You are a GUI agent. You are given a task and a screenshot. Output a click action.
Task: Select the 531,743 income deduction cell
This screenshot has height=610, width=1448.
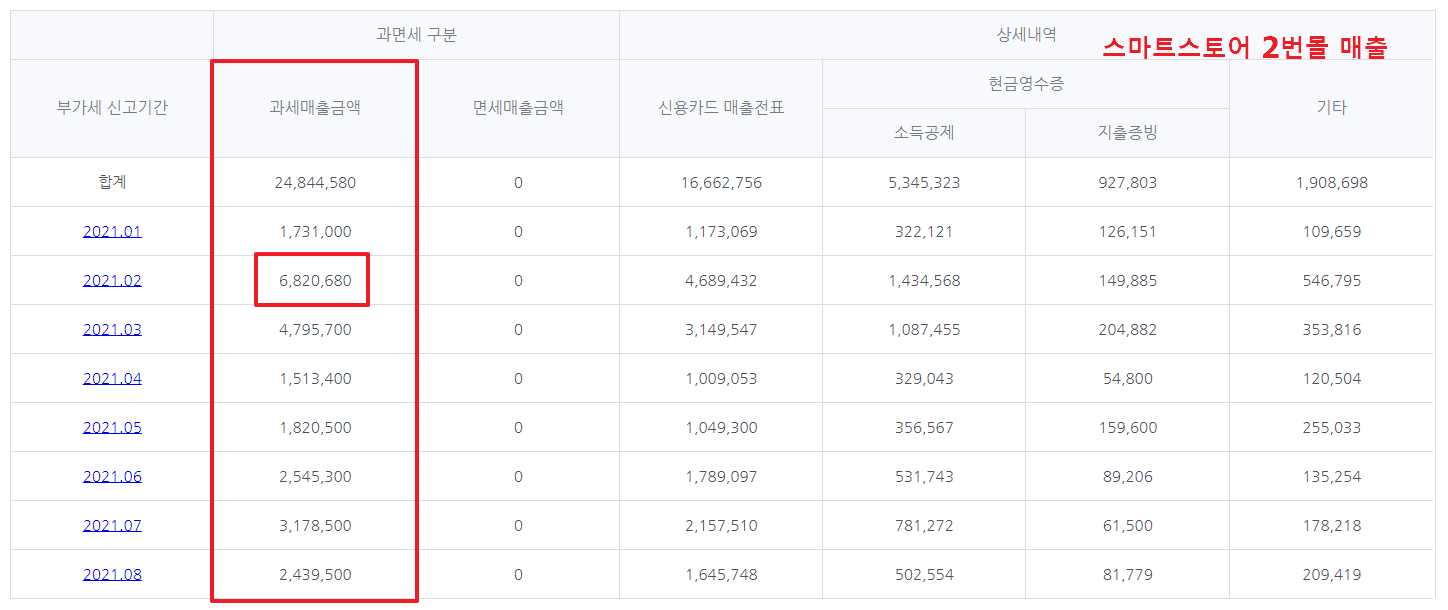click(x=924, y=477)
